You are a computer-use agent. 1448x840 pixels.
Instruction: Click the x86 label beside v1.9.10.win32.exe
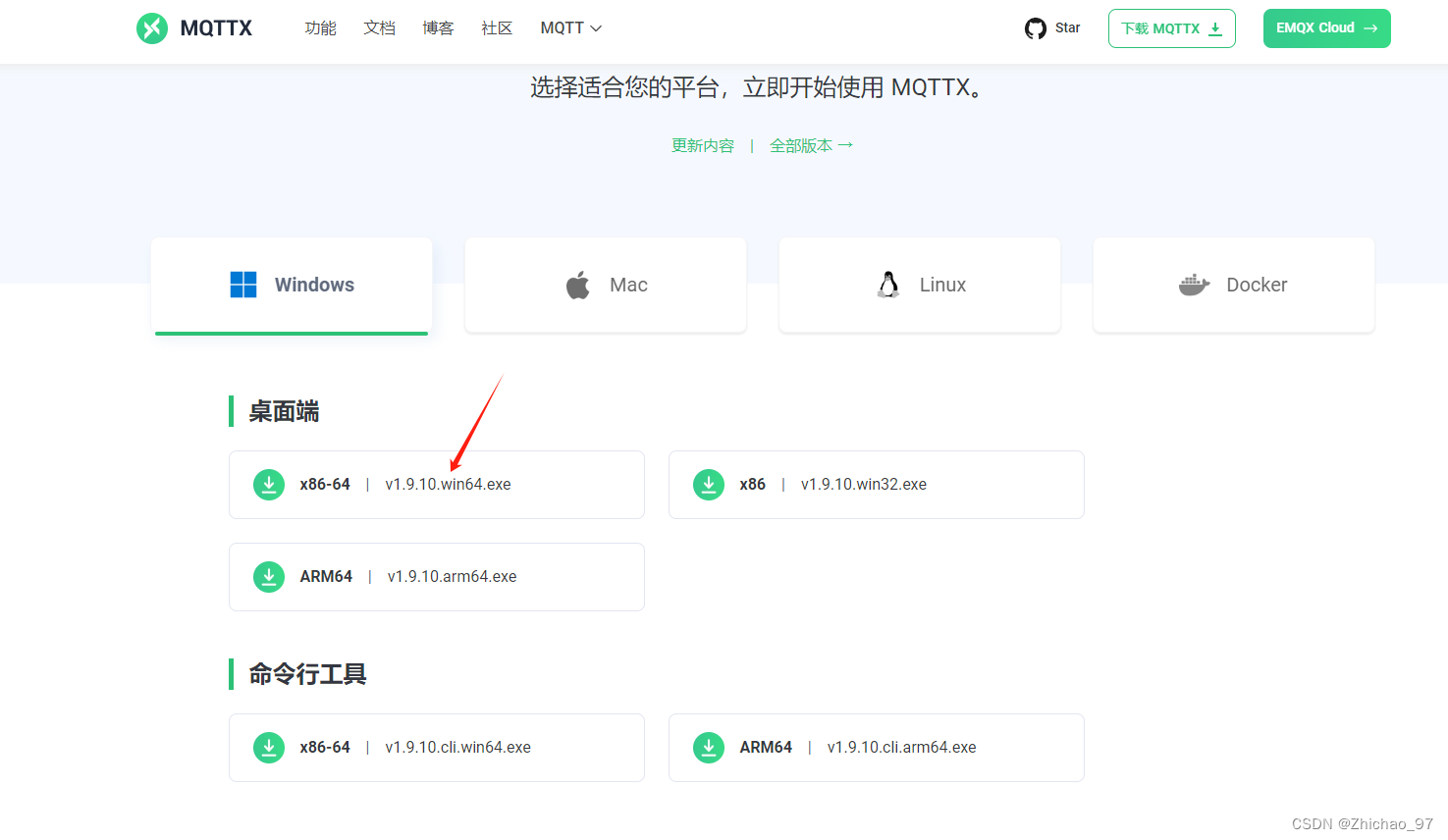[x=753, y=485]
